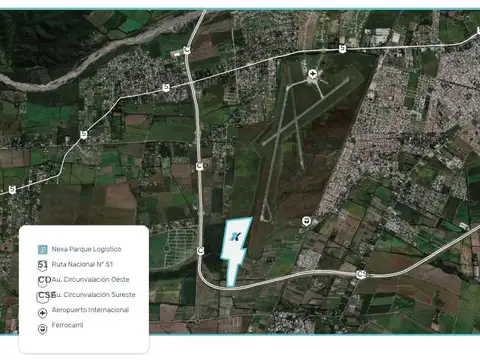Select the 'Au. Circunvalación Sureste' legend label
This screenshot has width=480, height=360.
click(x=94, y=295)
